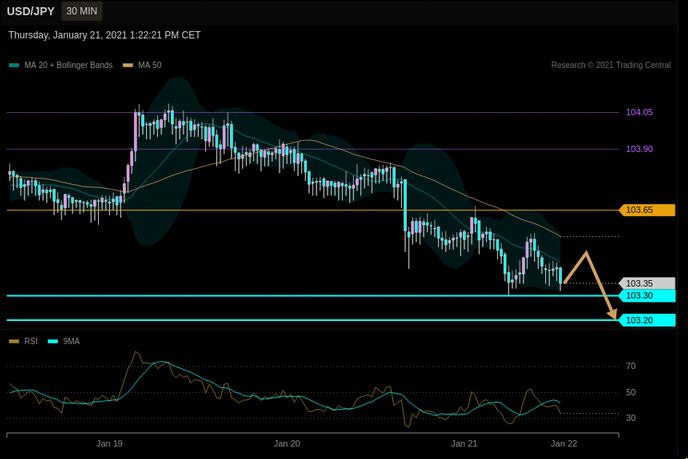Click the 9MA cyan color swatch
This screenshot has width=688, height=459.
[53, 341]
